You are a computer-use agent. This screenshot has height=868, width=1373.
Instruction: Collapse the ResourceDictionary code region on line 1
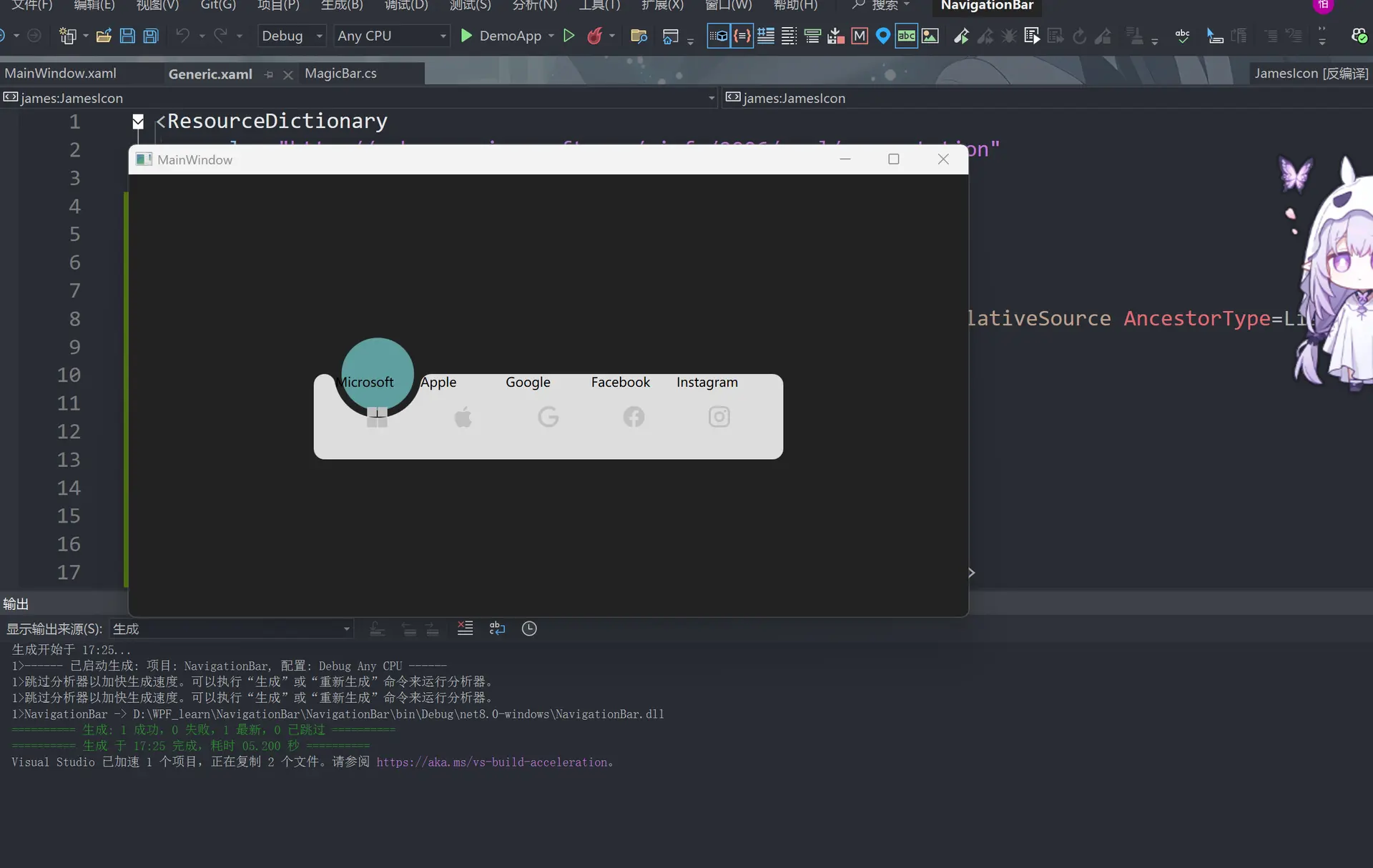point(138,122)
